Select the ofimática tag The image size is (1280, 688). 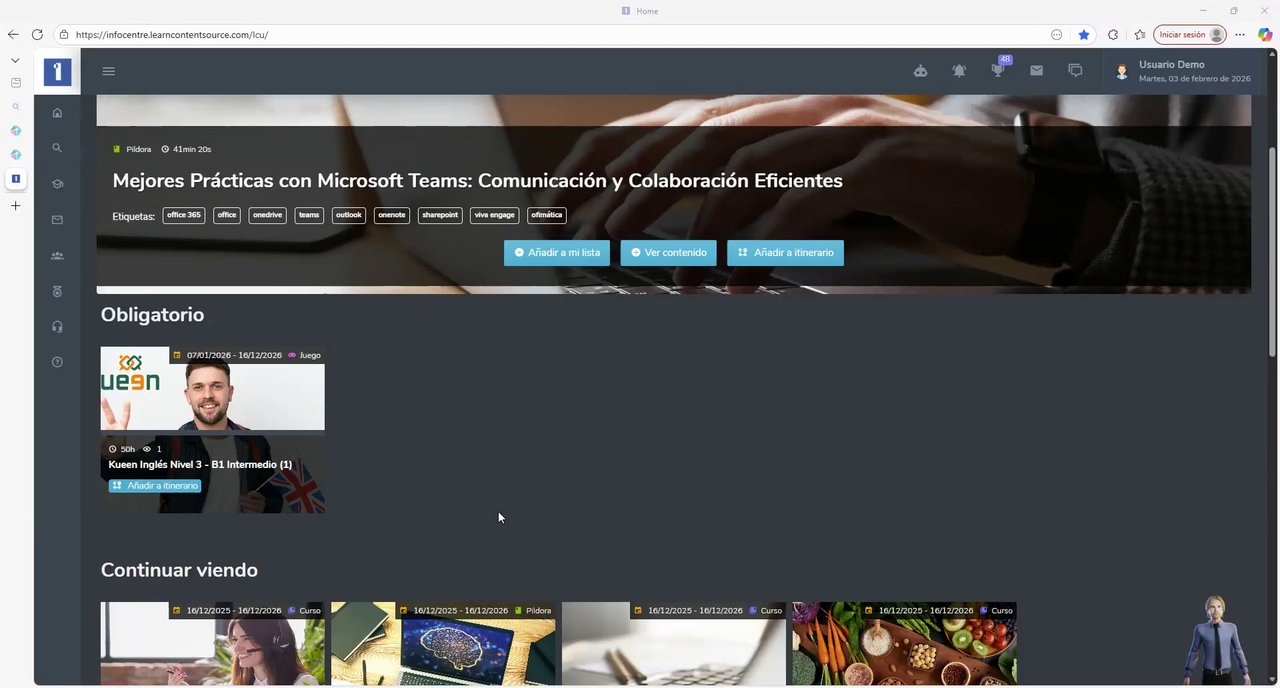pos(547,215)
